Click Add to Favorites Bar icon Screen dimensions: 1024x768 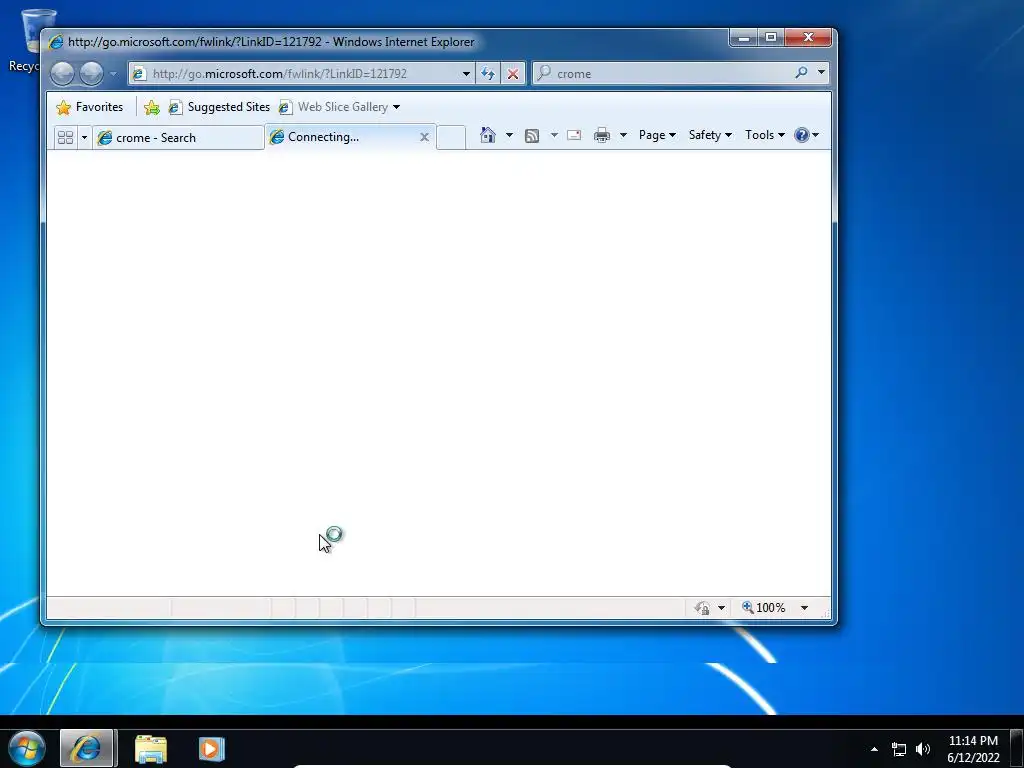(152, 107)
